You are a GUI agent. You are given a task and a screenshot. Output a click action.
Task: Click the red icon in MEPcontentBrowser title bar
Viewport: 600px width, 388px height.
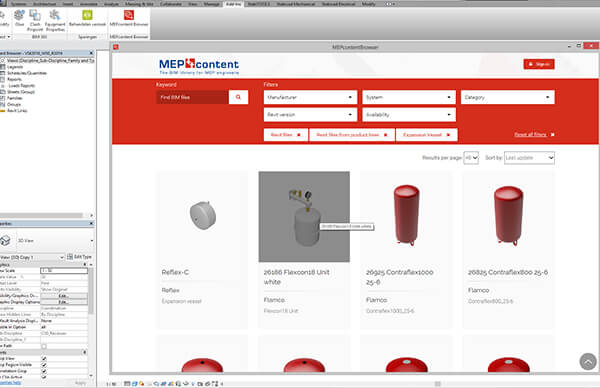click(116, 47)
